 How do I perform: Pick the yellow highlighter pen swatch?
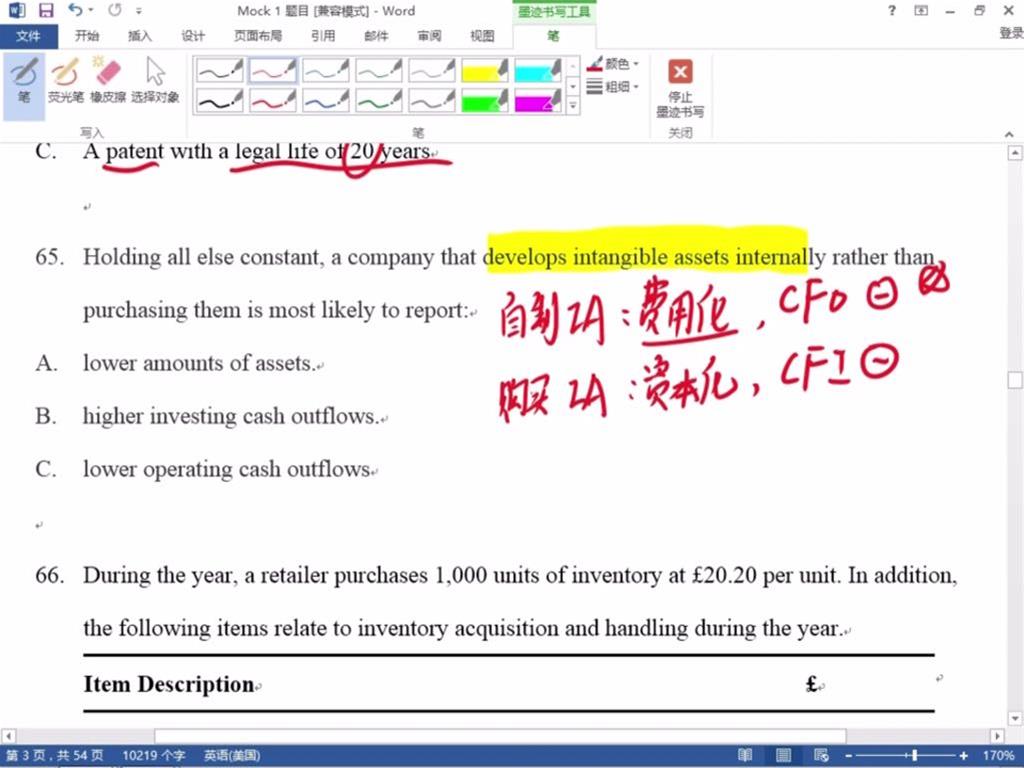pos(485,70)
